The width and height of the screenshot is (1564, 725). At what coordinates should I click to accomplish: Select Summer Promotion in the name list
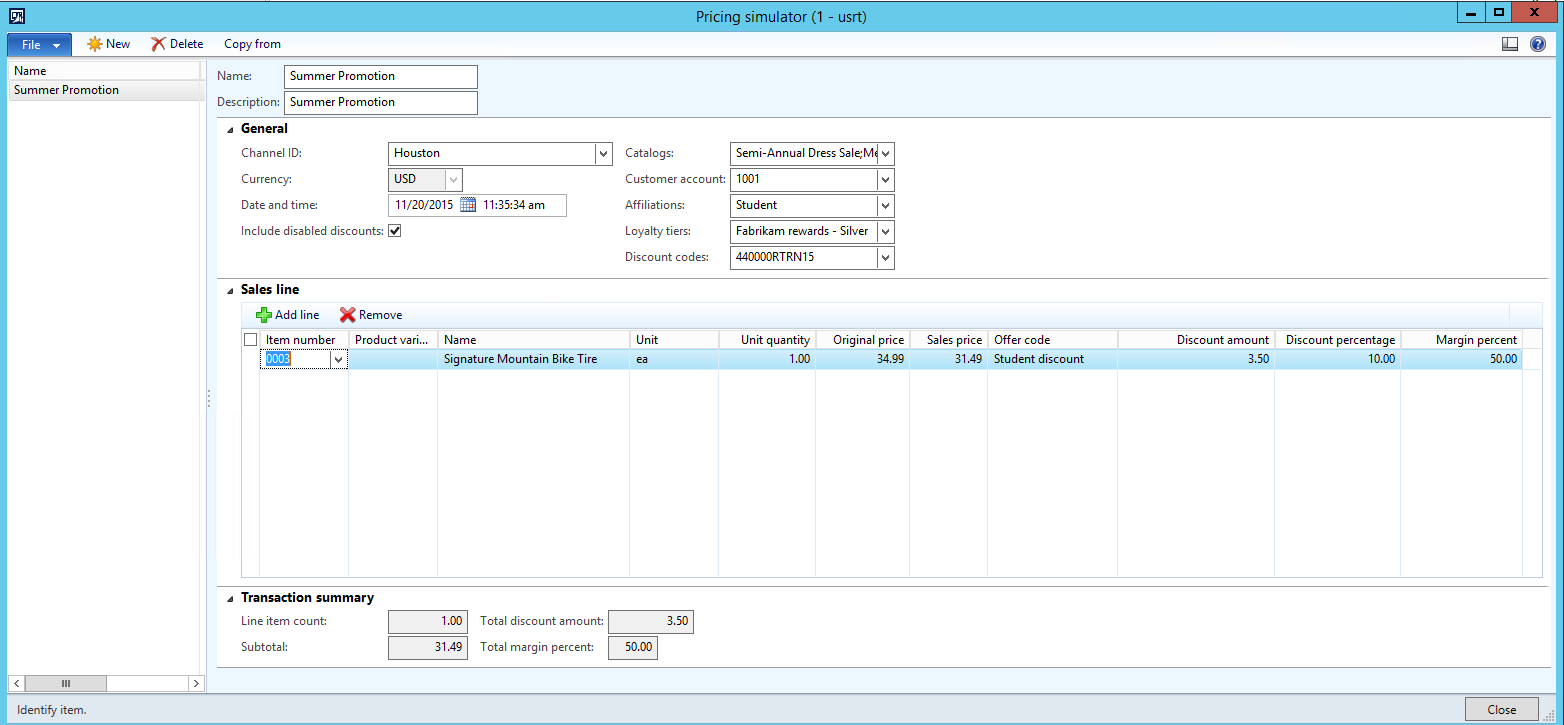66,90
